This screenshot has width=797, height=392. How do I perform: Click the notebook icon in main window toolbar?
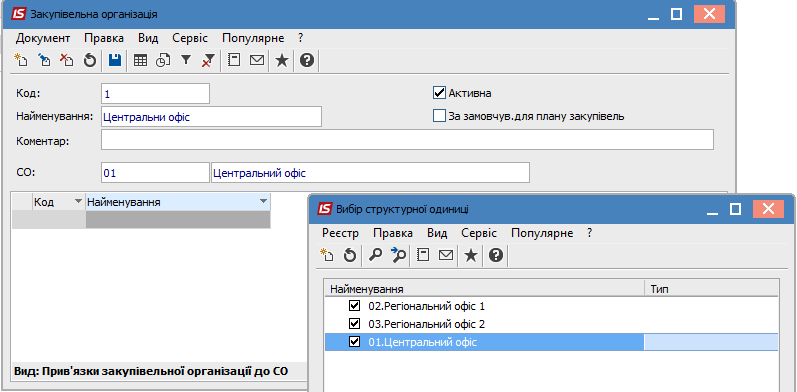coord(234,61)
